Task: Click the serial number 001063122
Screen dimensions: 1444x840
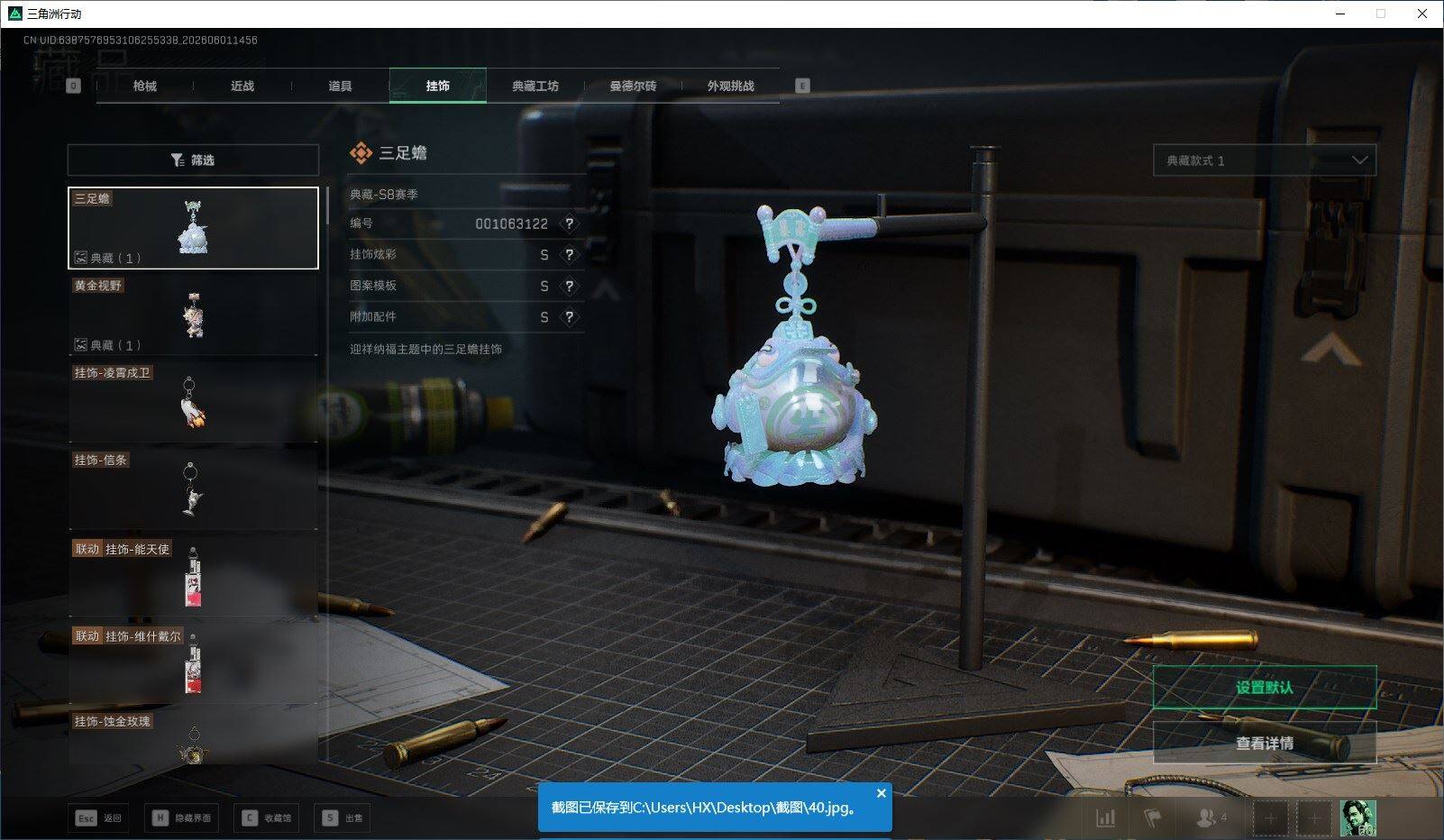Action: 511,224
